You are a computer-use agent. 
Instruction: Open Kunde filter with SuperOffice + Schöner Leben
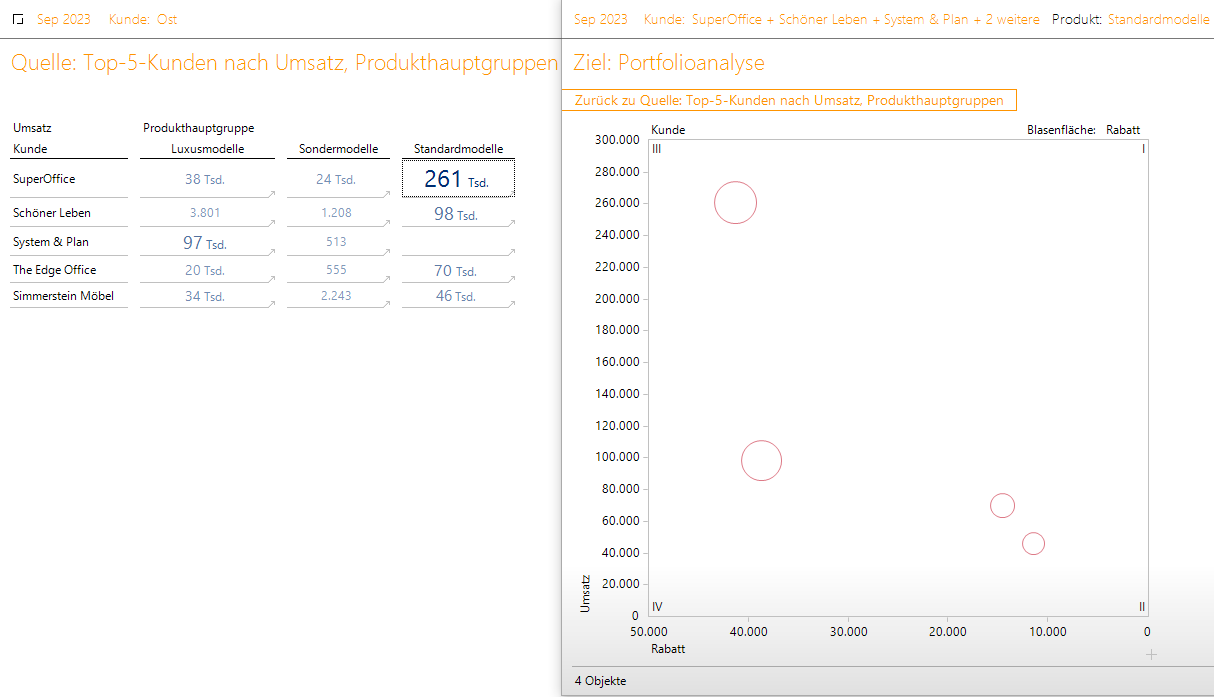point(841,19)
